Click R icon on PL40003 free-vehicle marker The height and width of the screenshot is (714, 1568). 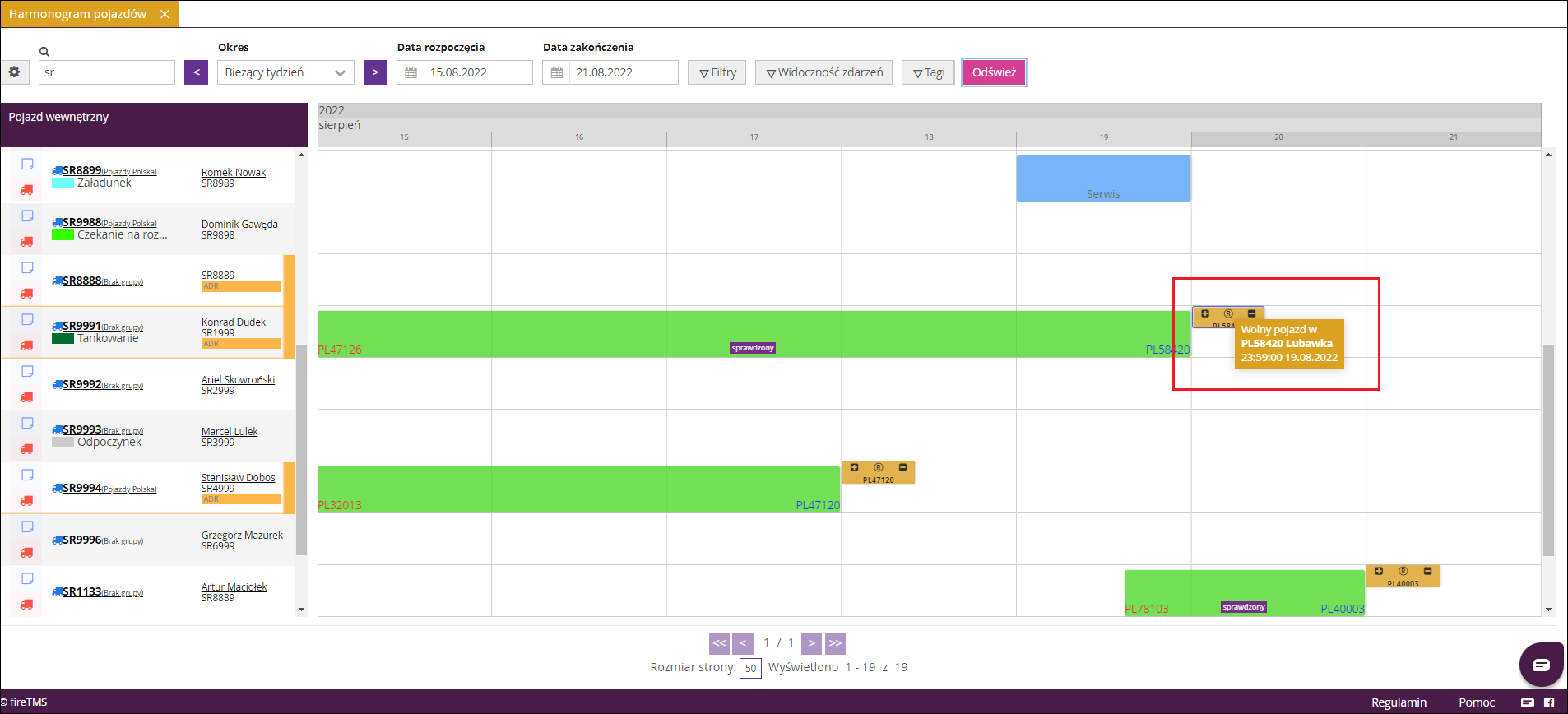(1403, 571)
